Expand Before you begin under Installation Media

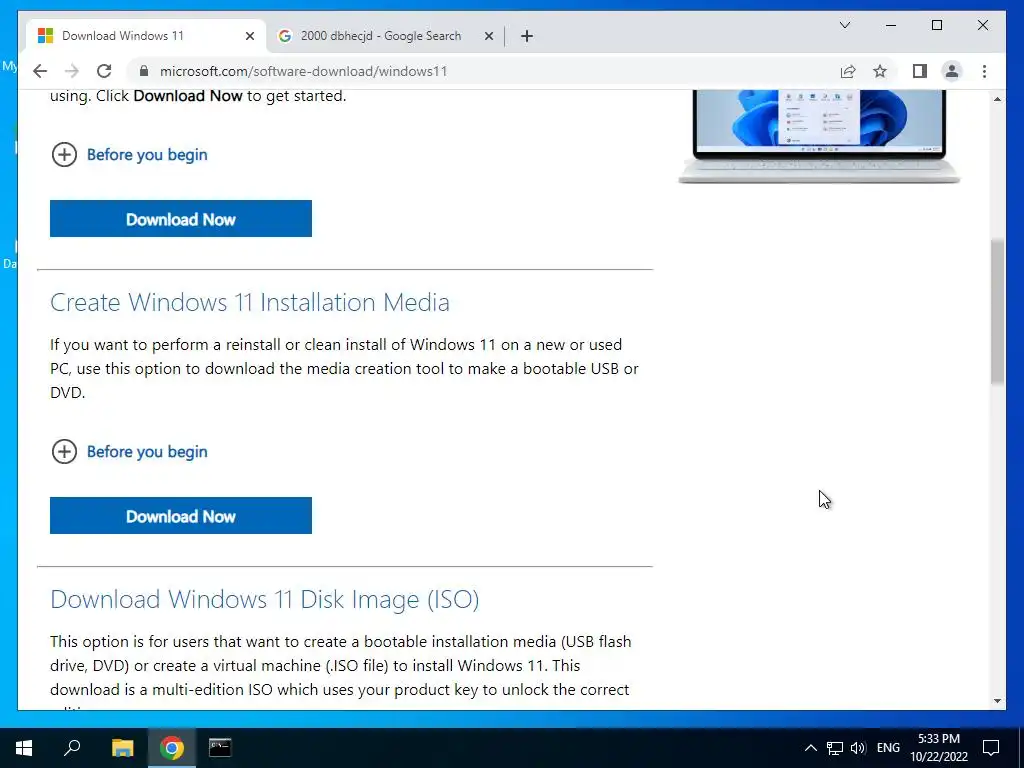(147, 452)
